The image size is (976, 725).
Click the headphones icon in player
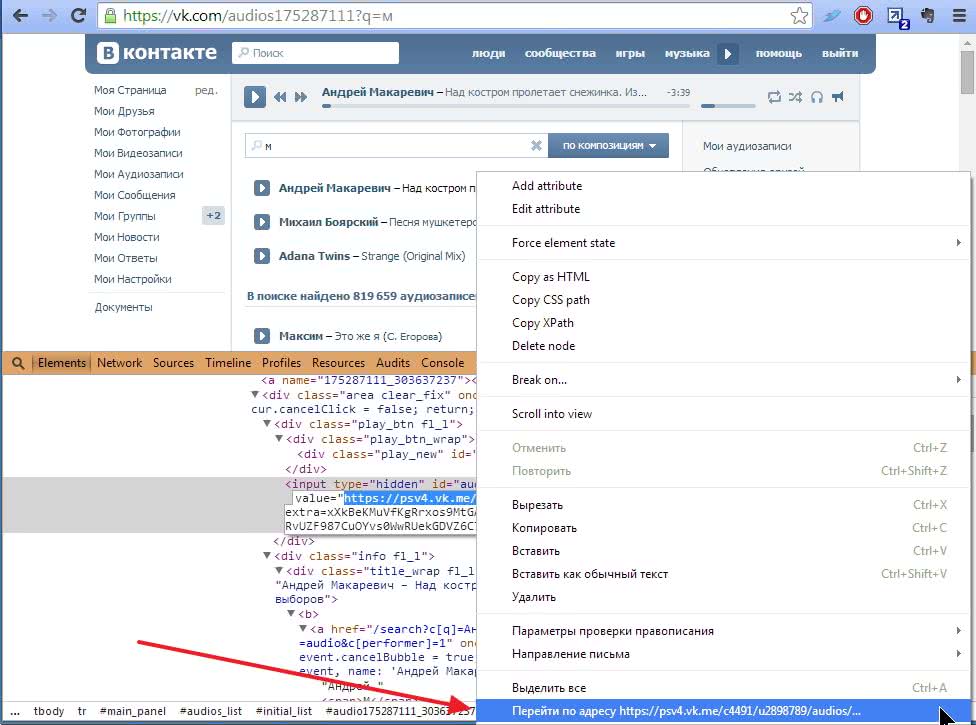(x=817, y=96)
